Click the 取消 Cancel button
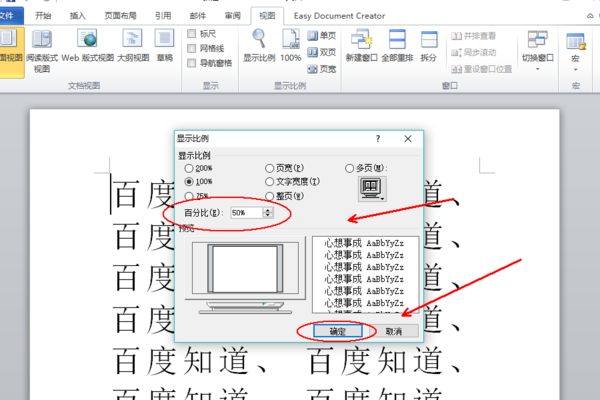This screenshot has width=600, height=400. point(394,331)
